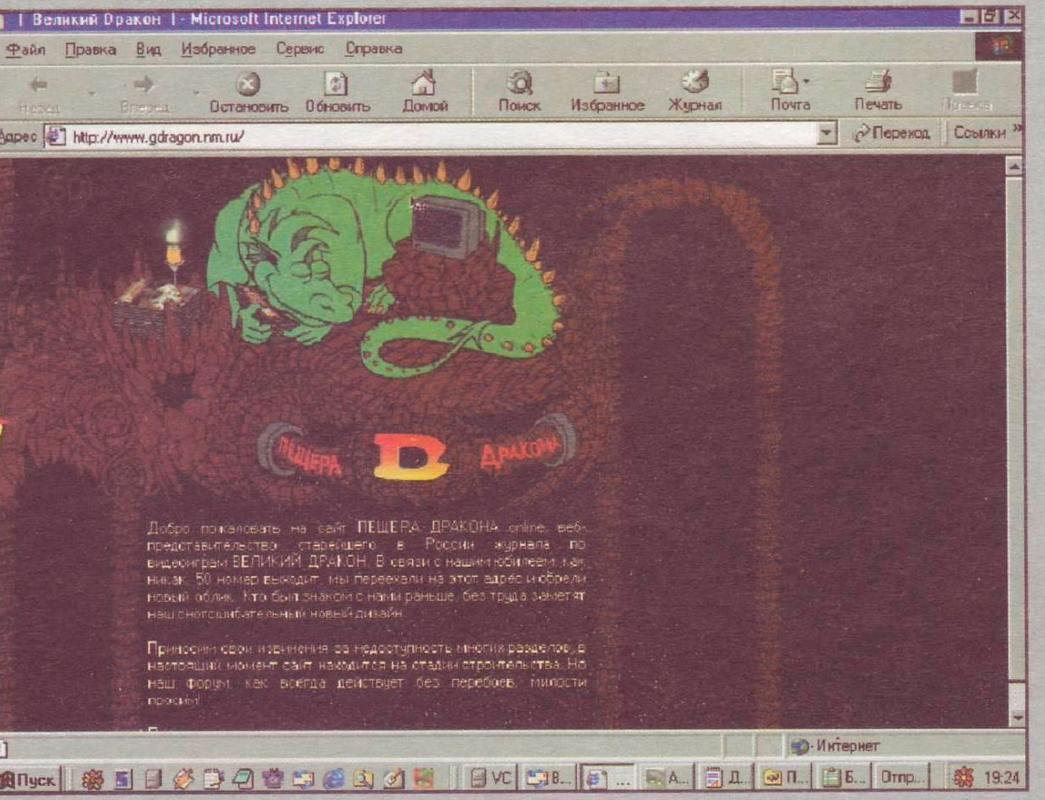This screenshot has width=1045, height=800.
Task: Click the address field with gdragon.nm.ru URL
Action: point(440,136)
